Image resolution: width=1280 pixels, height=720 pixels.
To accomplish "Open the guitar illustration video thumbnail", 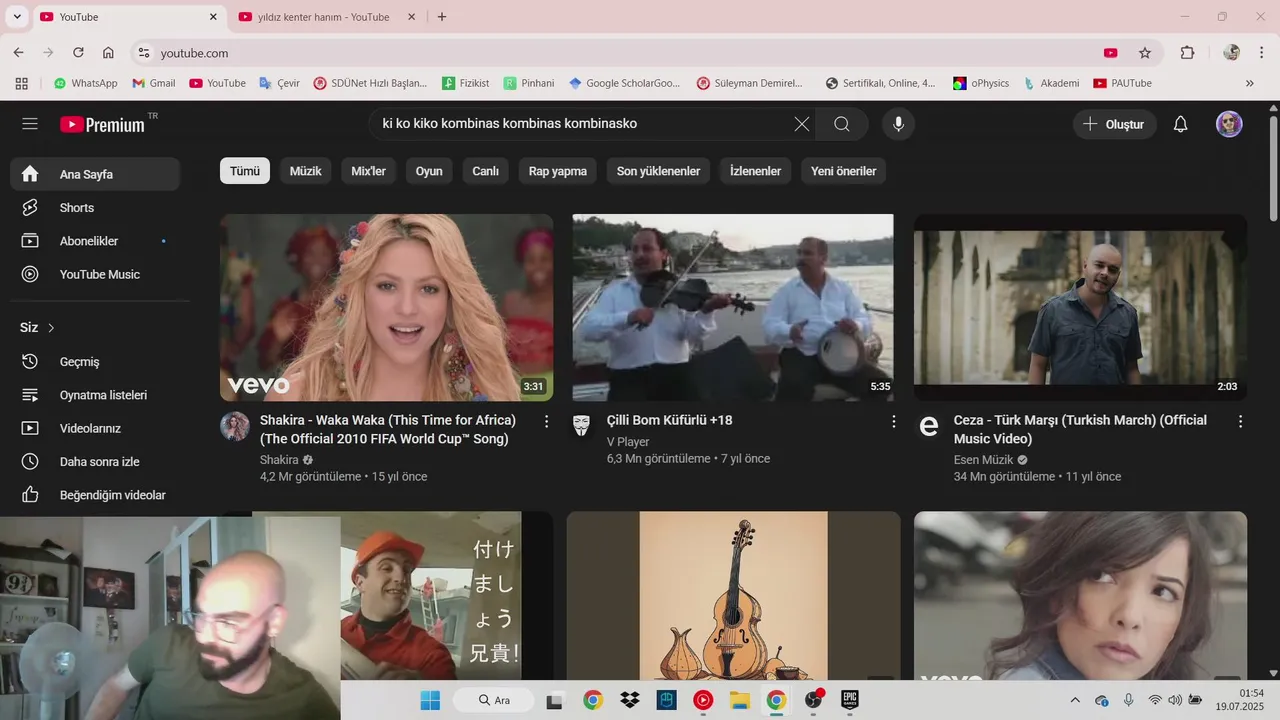I will point(733,596).
